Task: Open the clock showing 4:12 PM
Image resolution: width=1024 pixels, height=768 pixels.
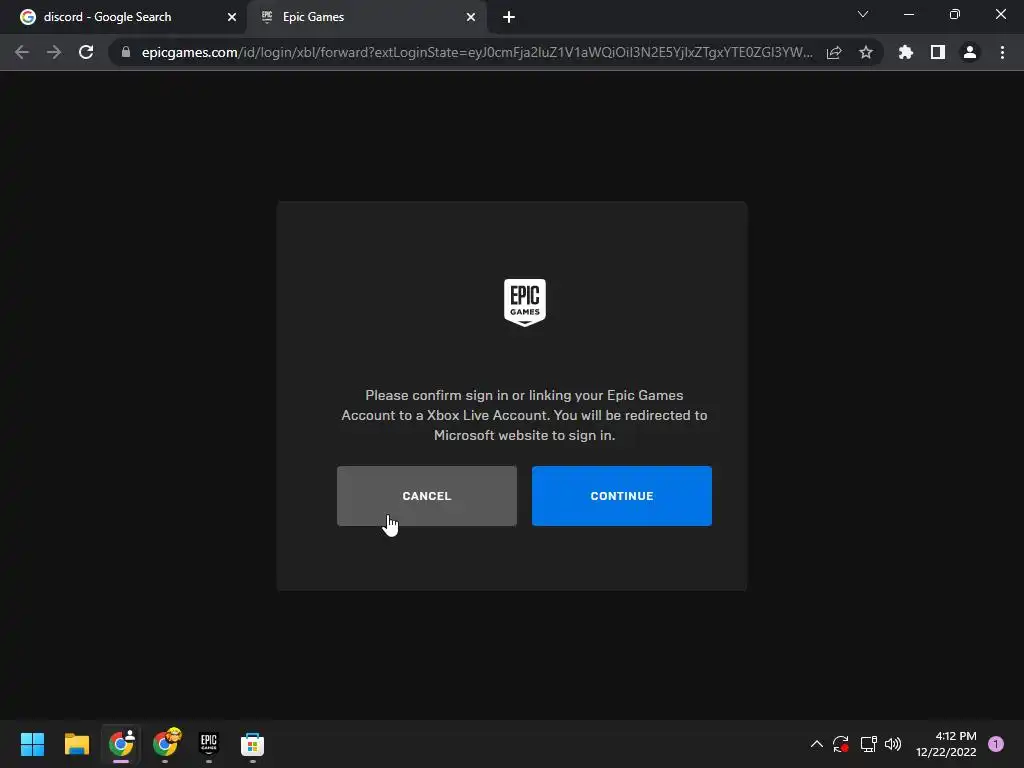Action: [946, 744]
